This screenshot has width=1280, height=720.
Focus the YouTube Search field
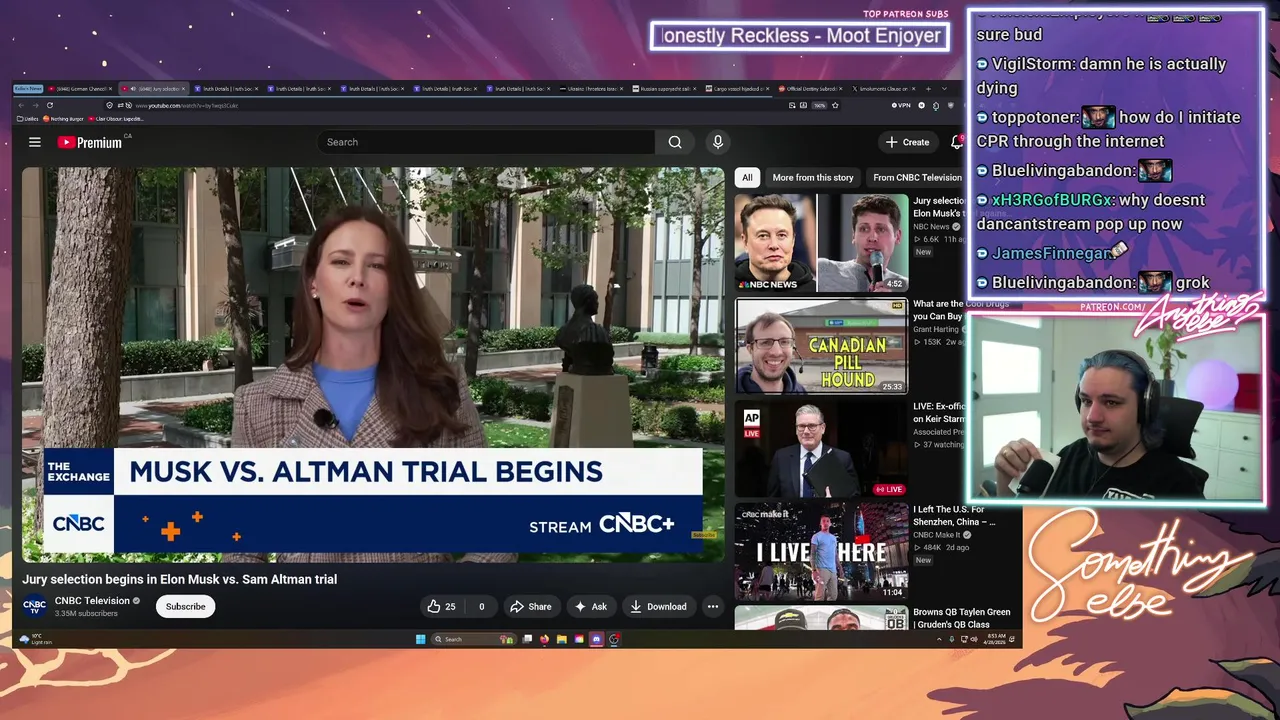coord(486,142)
